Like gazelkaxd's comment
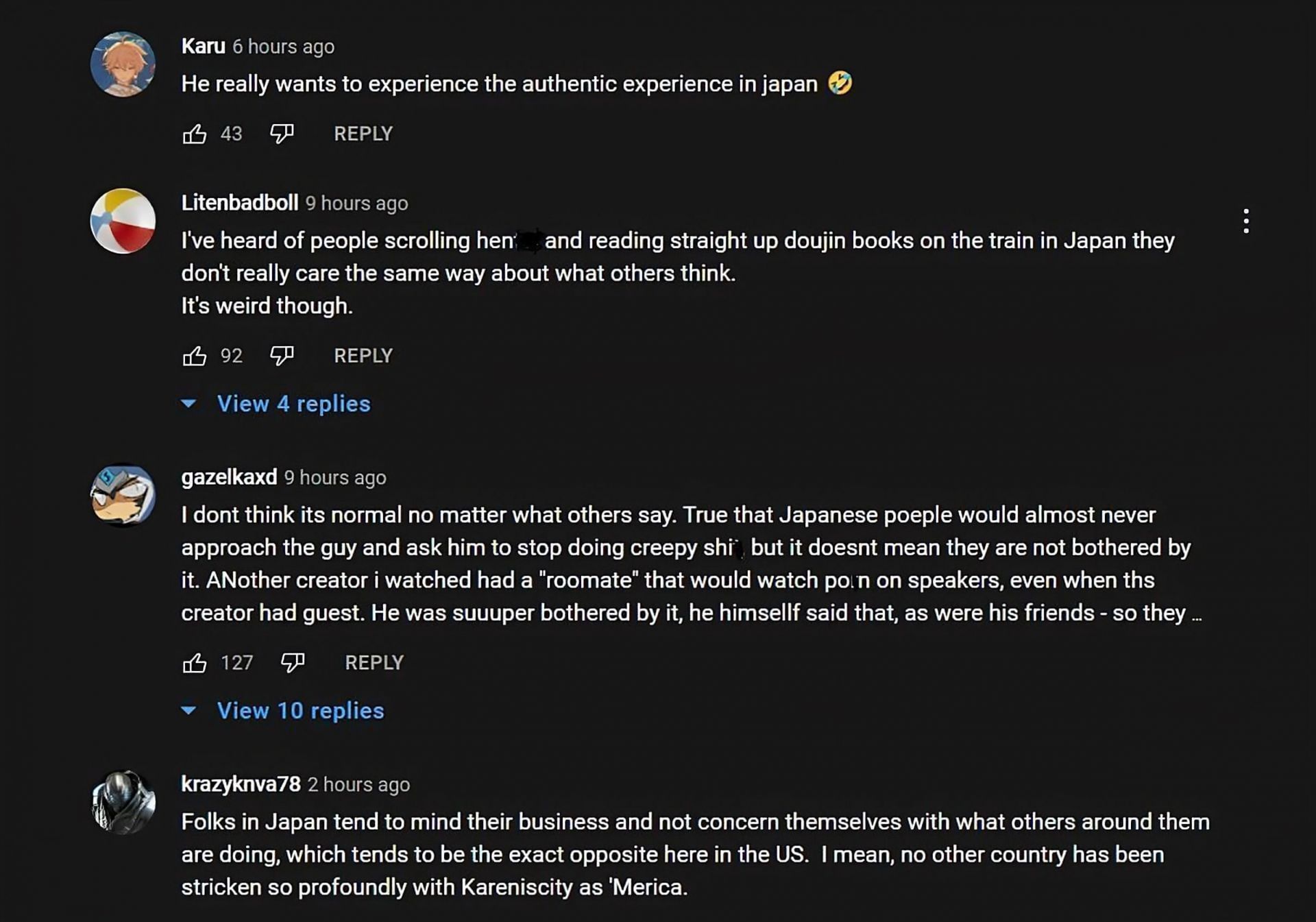 coord(195,663)
